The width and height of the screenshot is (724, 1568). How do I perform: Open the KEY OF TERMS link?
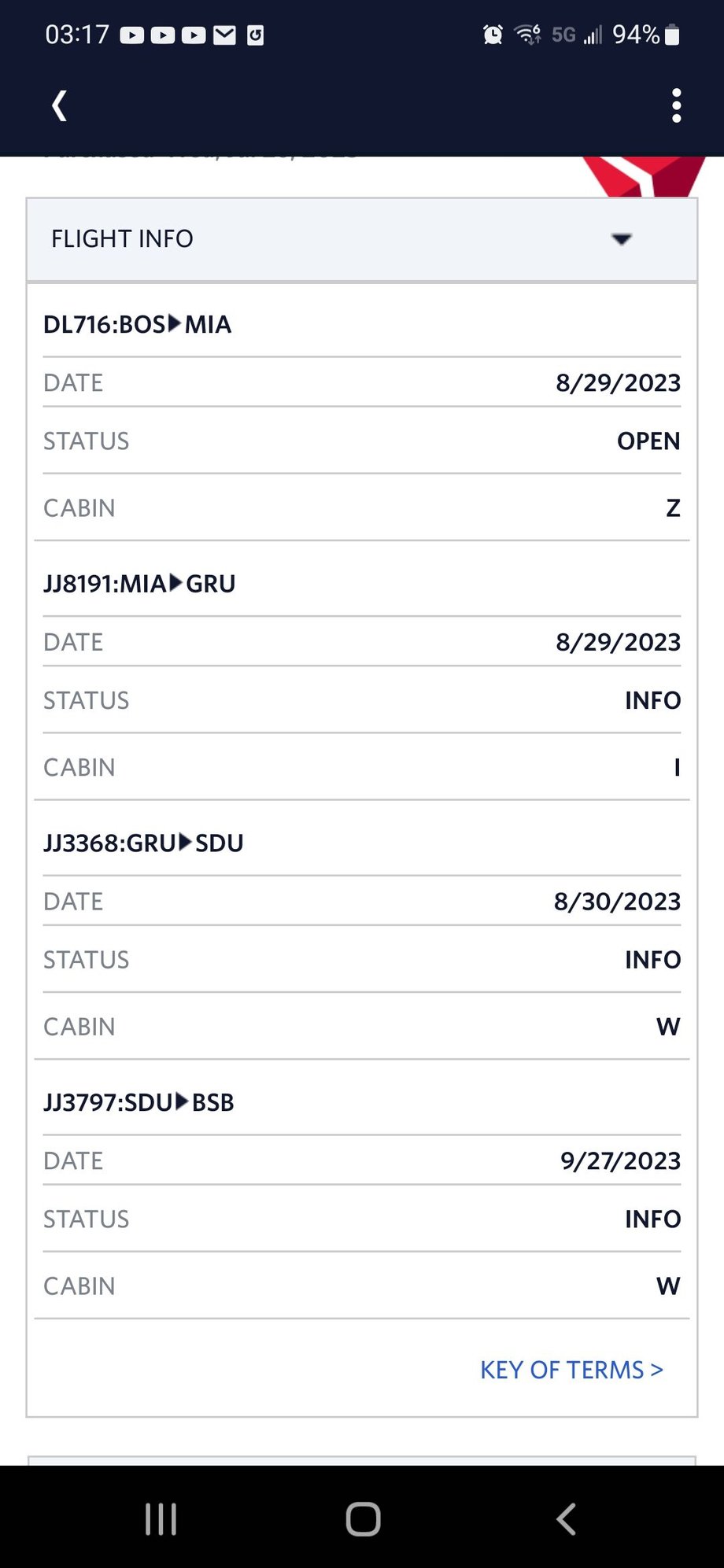pyautogui.click(x=572, y=1370)
